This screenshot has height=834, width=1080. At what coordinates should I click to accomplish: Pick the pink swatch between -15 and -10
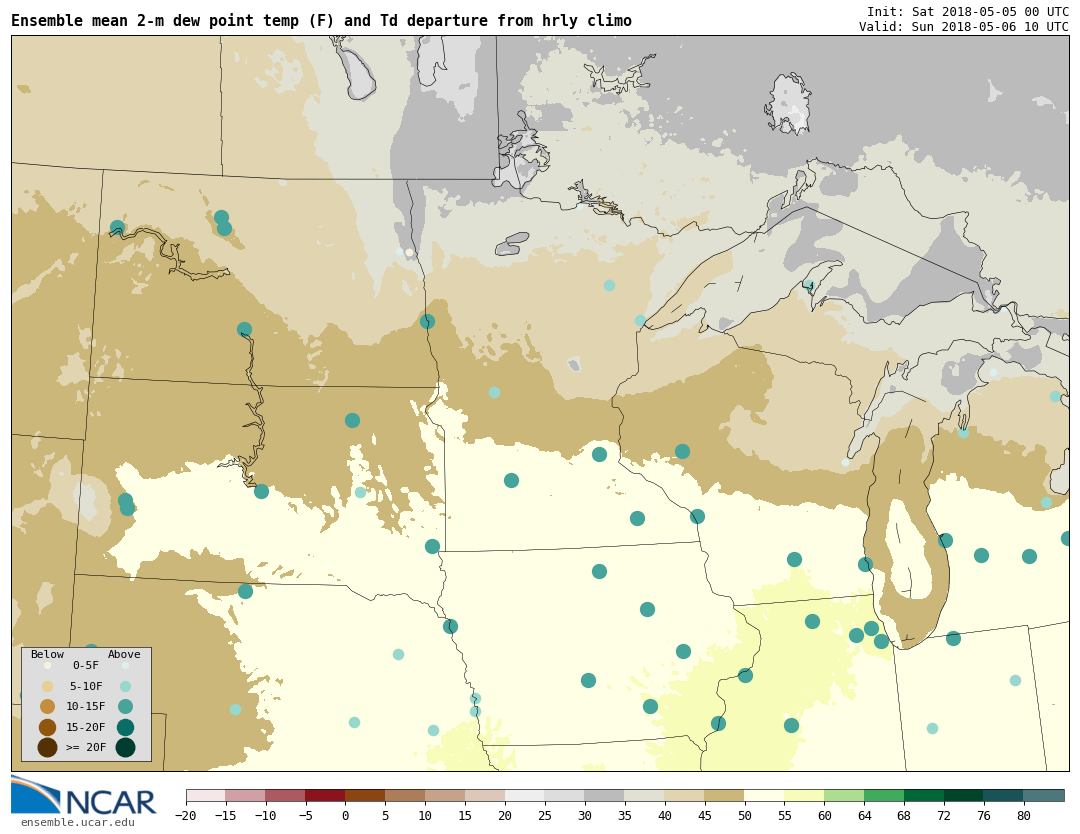(x=245, y=796)
